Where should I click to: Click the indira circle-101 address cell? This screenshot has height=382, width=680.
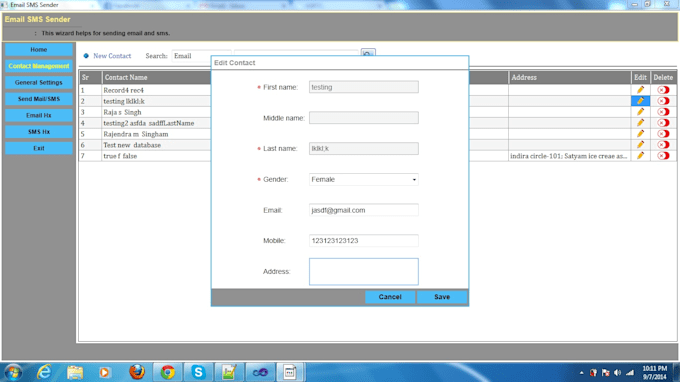[x=569, y=156]
